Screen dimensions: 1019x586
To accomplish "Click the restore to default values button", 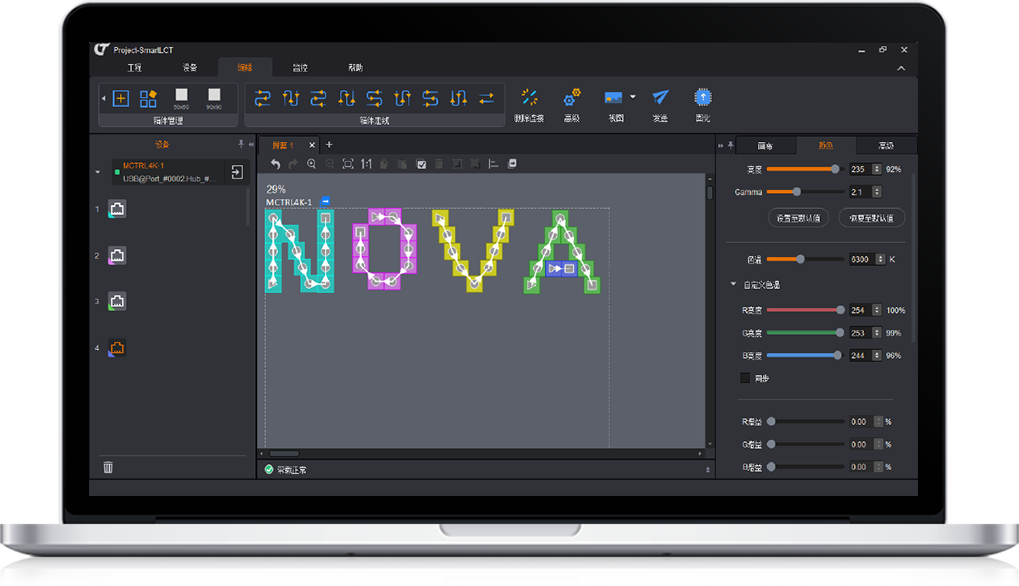I will [871, 217].
